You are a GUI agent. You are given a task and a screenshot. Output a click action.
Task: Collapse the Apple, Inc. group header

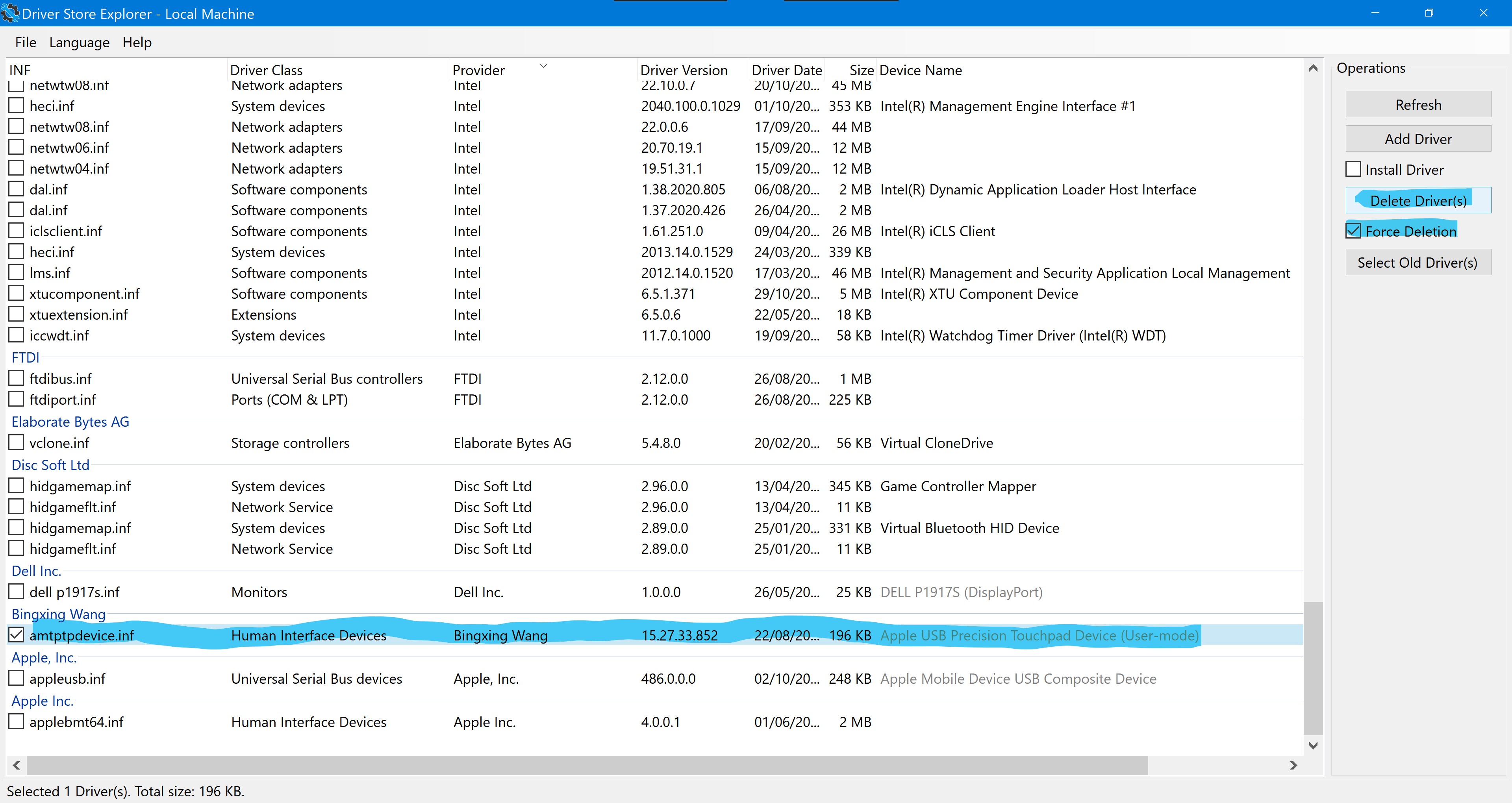(x=44, y=657)
